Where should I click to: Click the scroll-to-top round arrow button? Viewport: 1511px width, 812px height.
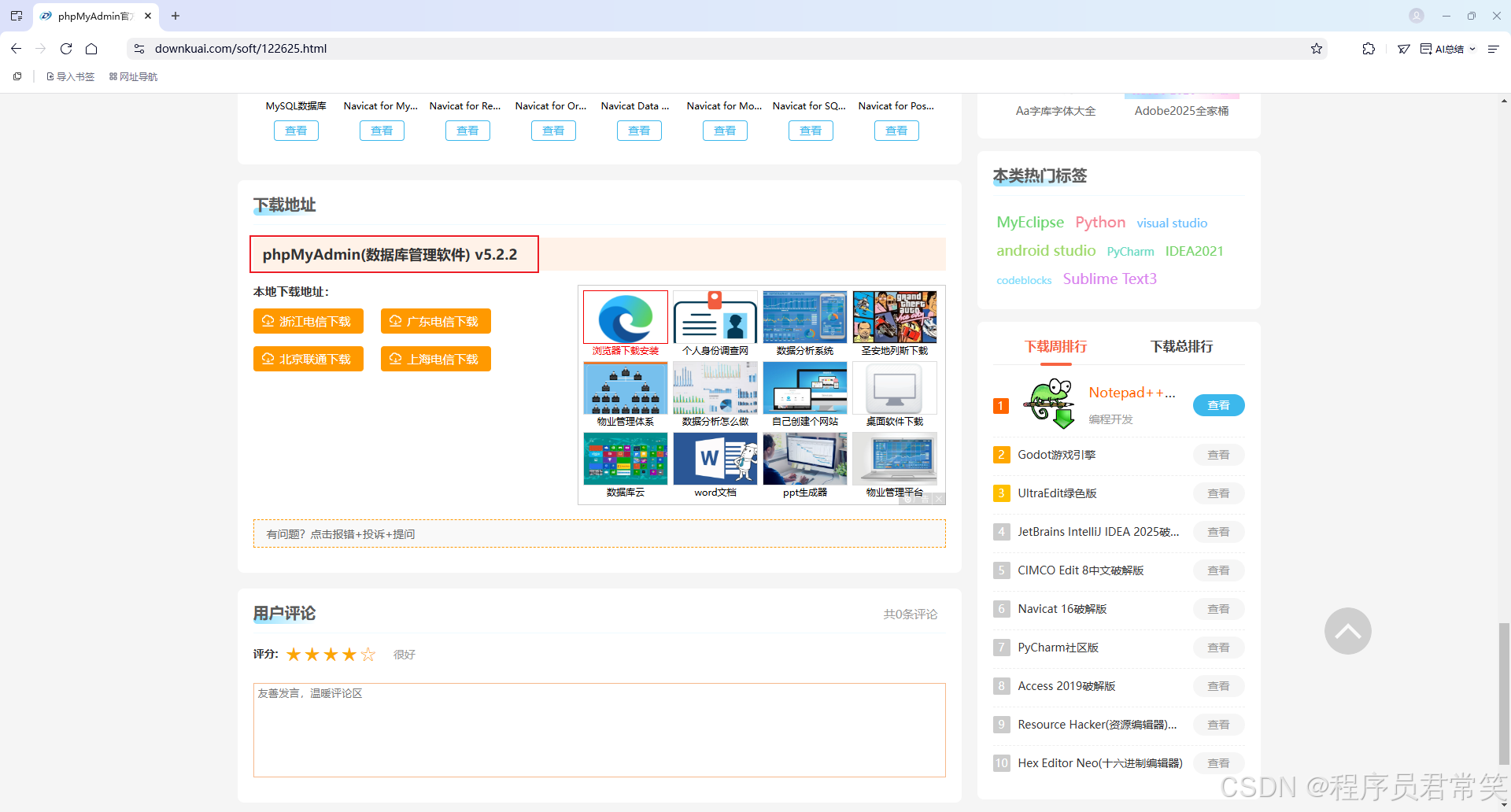(1347, 630)
